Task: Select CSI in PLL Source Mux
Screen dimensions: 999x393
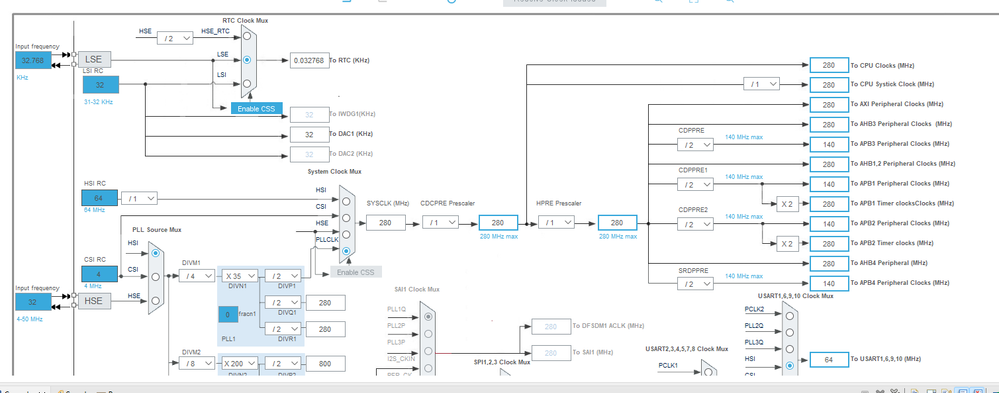Action: 155,276
